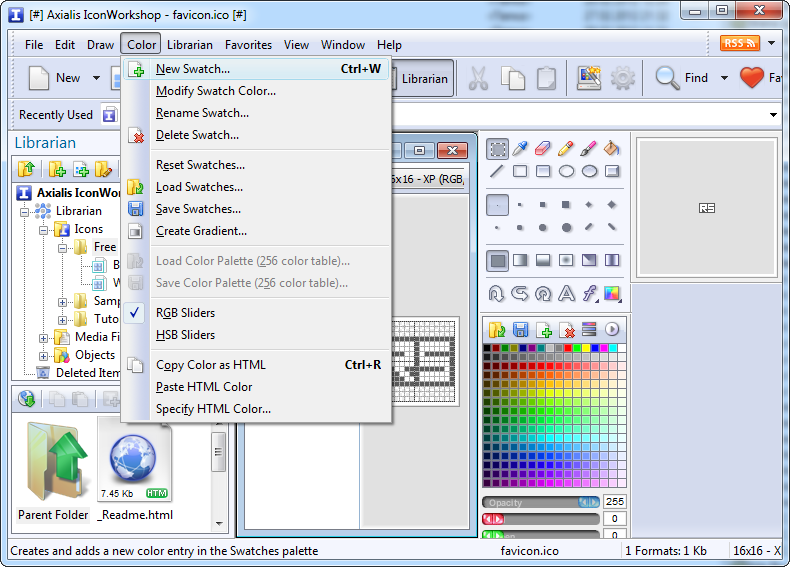Pick the eyedropper color picker tool
790x567 pixels.
[x=520, y=149]
